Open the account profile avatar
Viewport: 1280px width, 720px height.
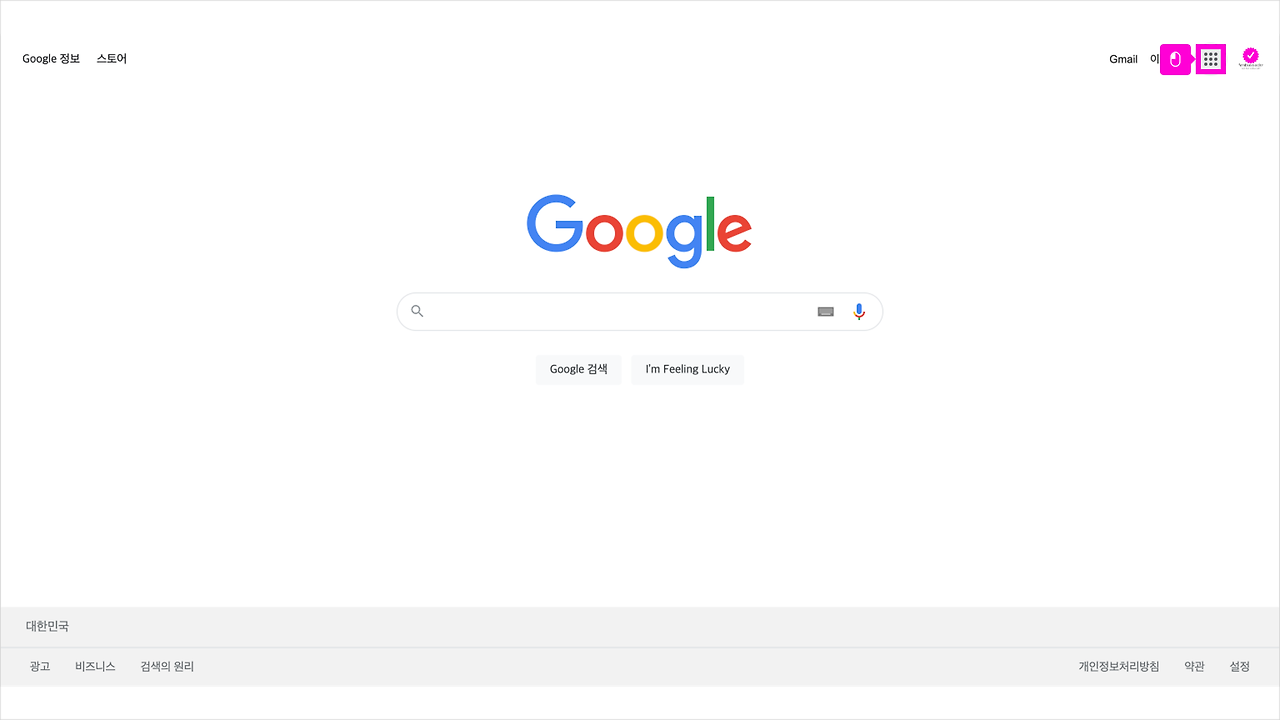pyautogui.click(x=1250, y=59)
